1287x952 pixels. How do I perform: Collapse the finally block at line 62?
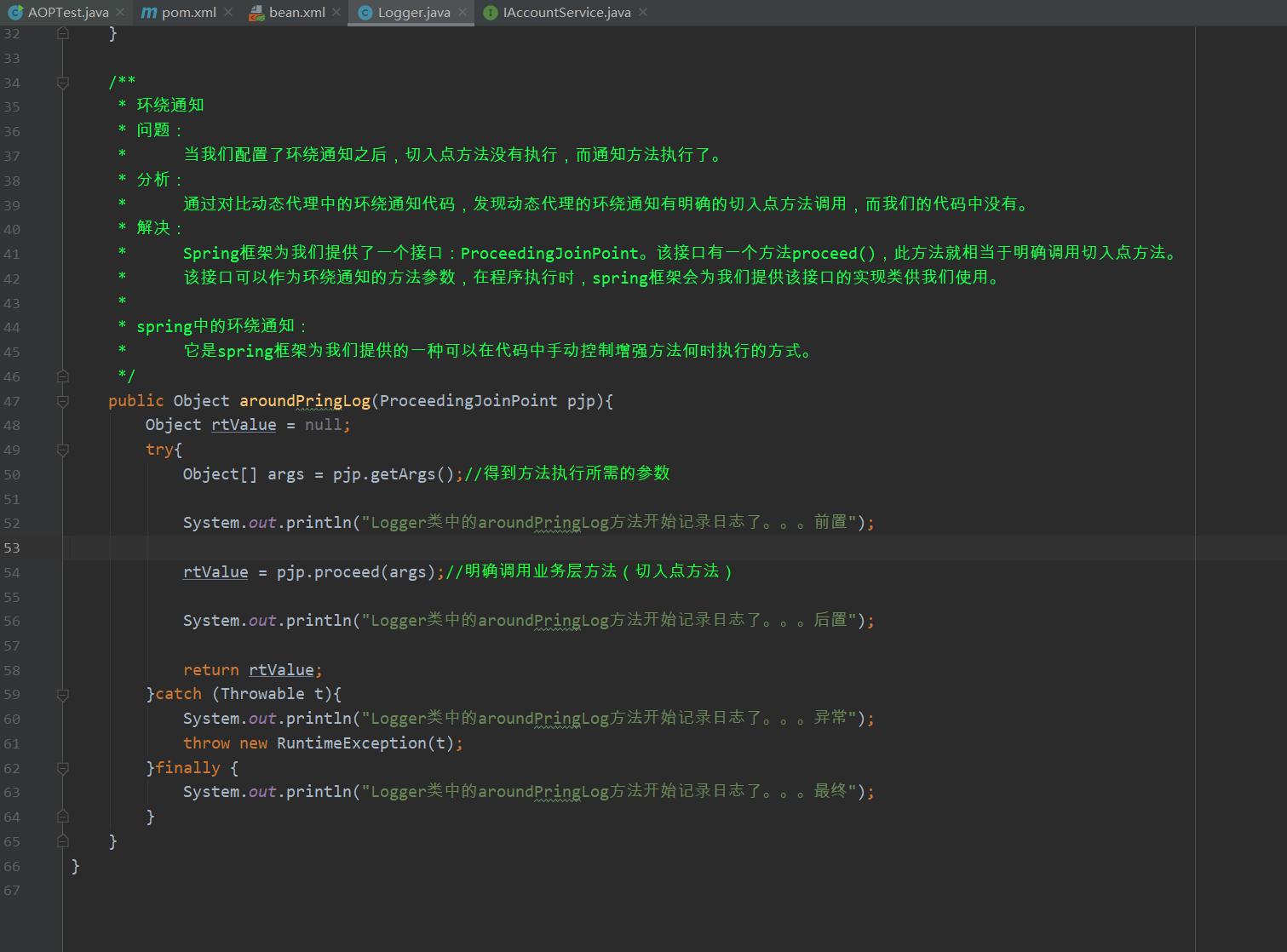[x=63, y=768]
